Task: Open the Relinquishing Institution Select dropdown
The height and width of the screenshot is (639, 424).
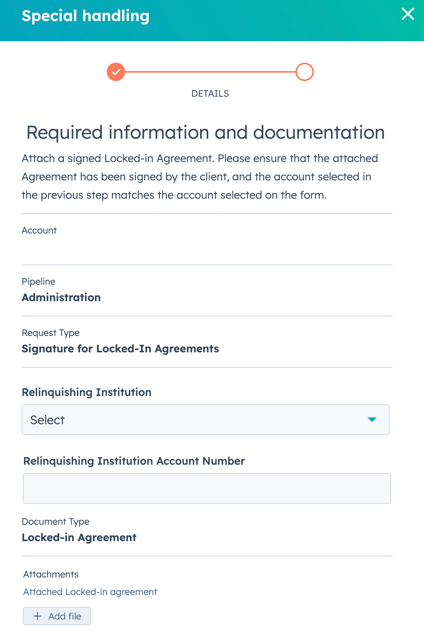Action: pos(205,420)
